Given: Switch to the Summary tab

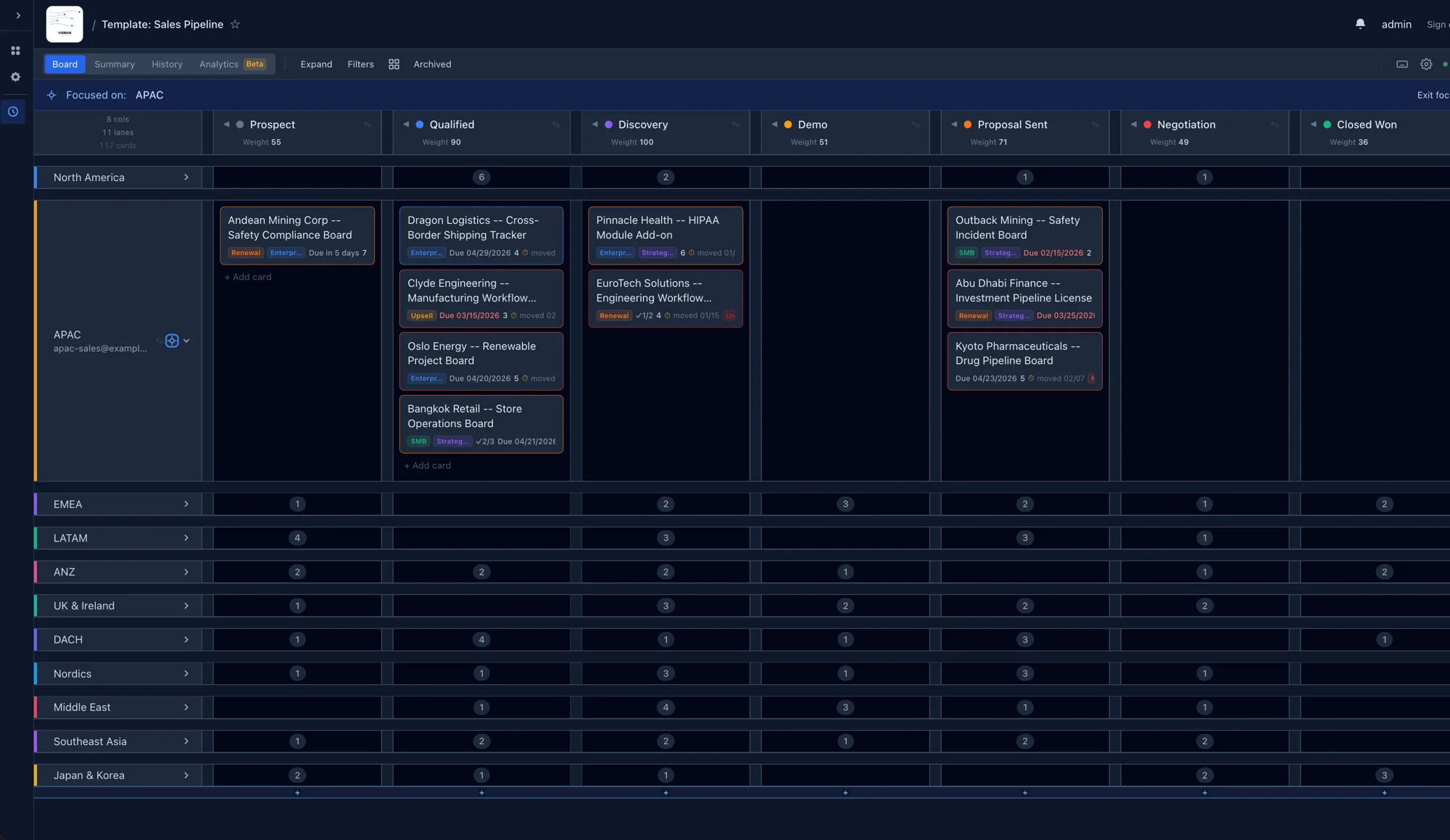Looking at the screenshot, I should point(114,64).
